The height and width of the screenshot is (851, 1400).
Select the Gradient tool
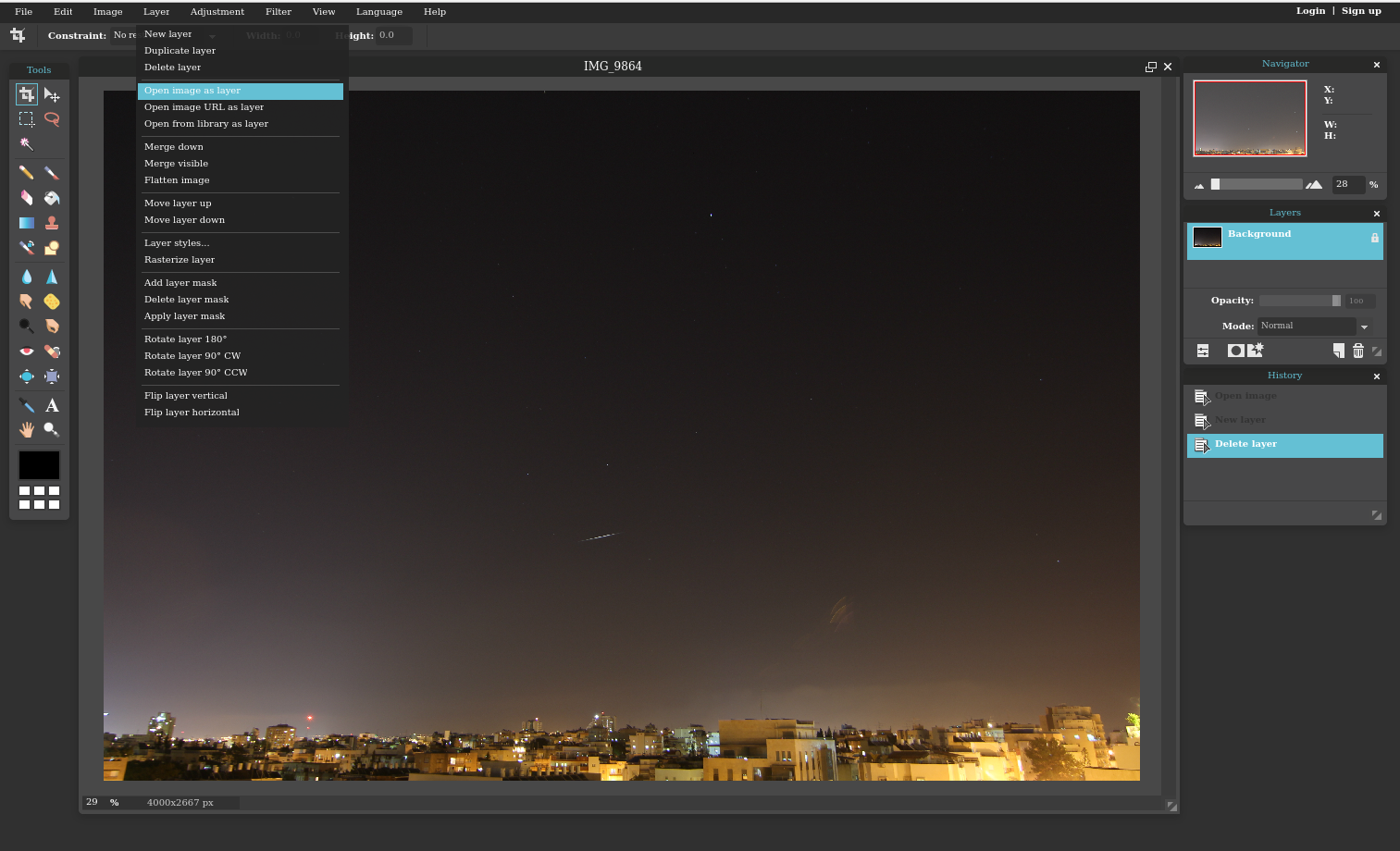(27, 223)
